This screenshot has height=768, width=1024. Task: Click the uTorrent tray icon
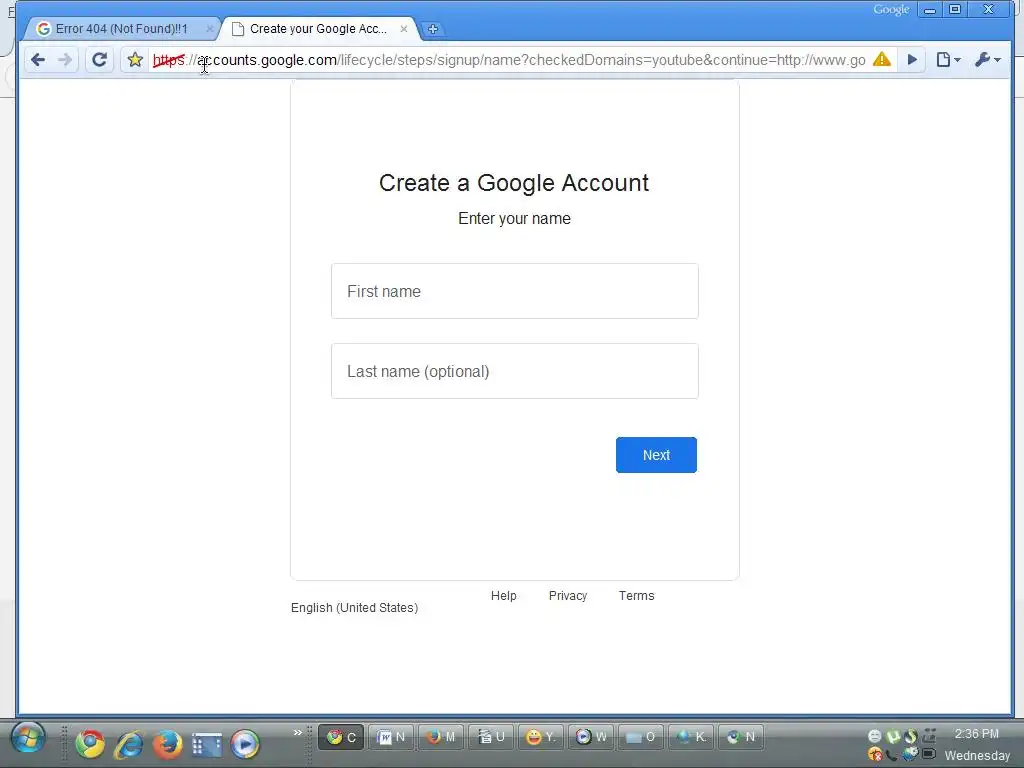pos(893,736)
